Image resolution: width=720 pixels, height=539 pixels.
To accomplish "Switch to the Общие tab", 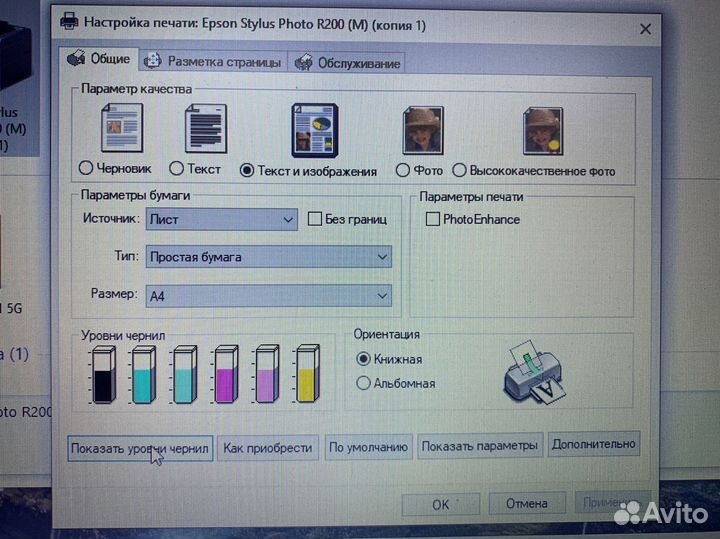I will point(99,59).
